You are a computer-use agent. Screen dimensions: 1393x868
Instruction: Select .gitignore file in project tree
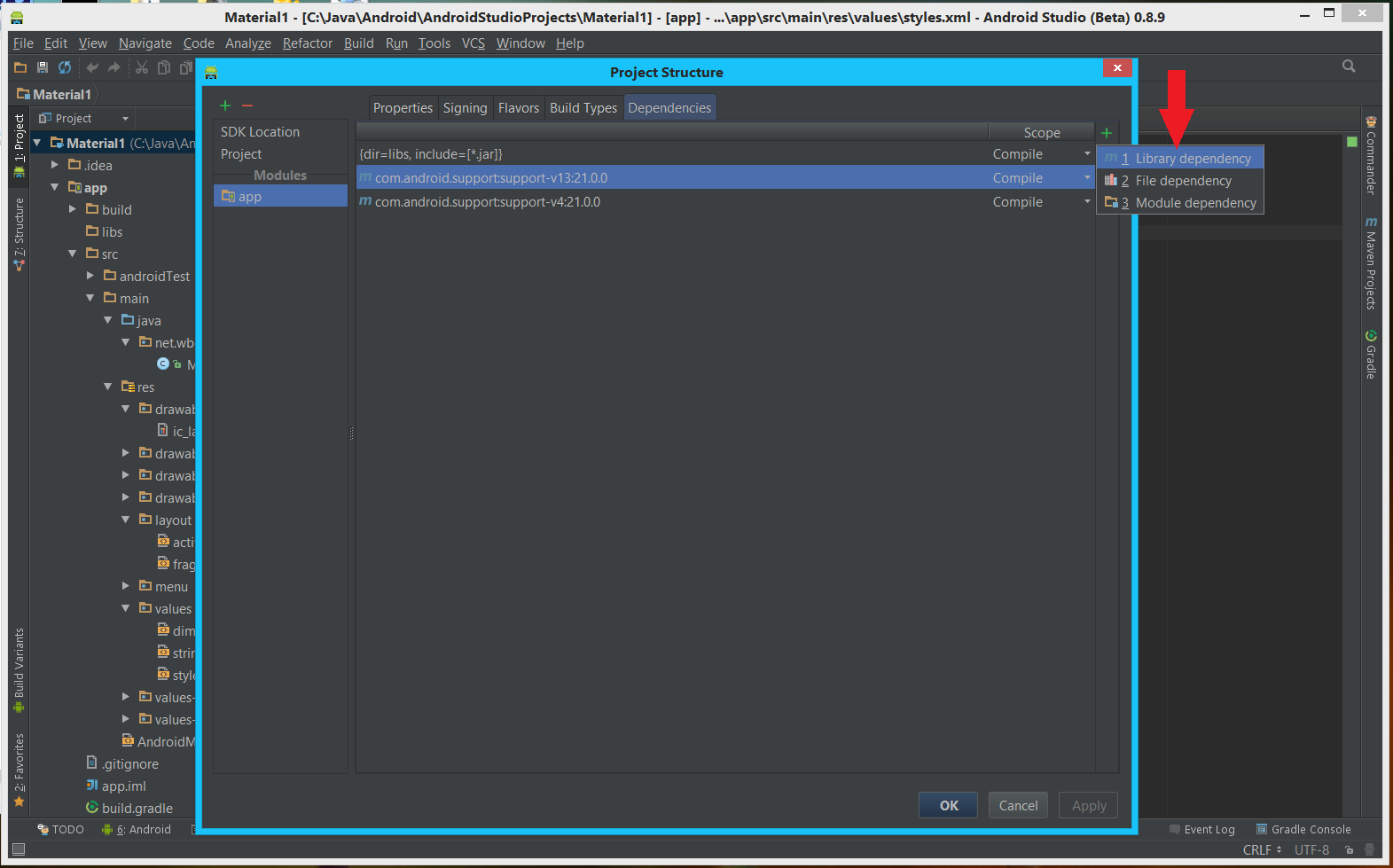click(x=121, y=763)
